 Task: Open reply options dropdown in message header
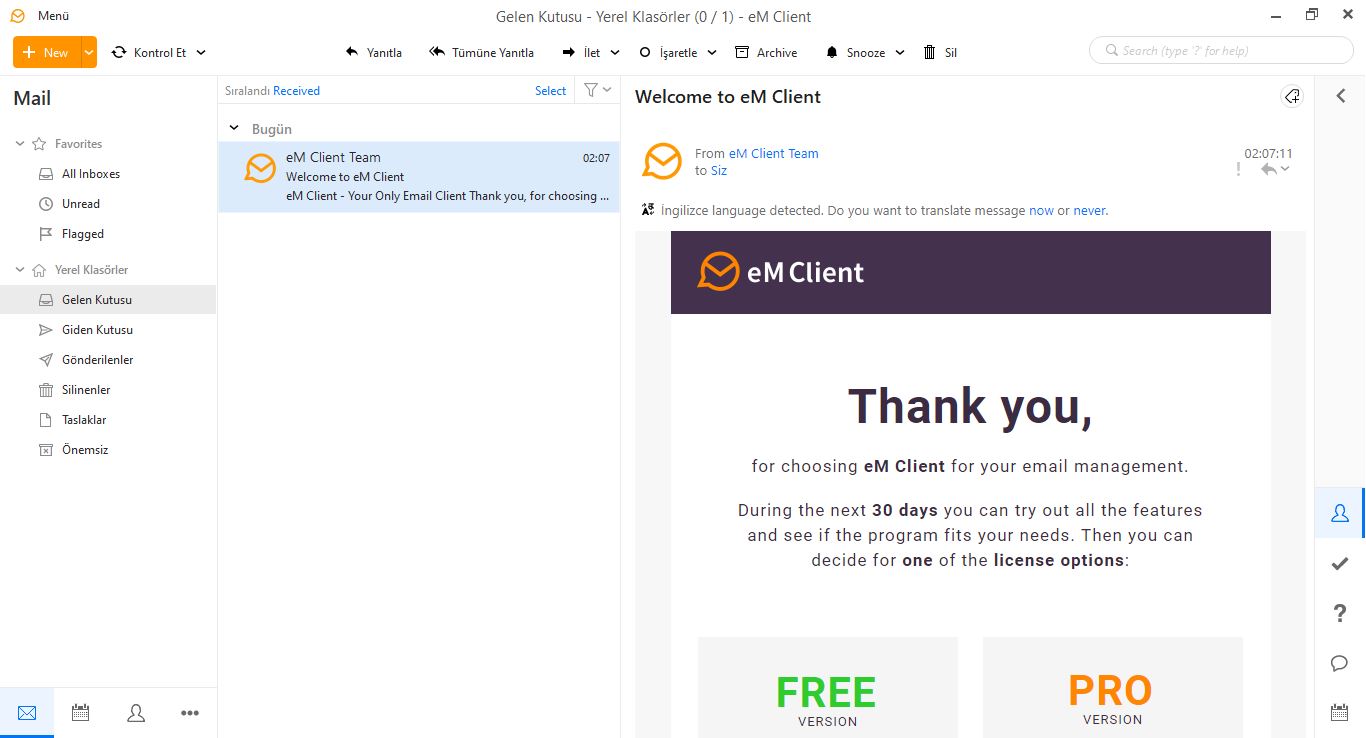click(x=1285, y=169)
